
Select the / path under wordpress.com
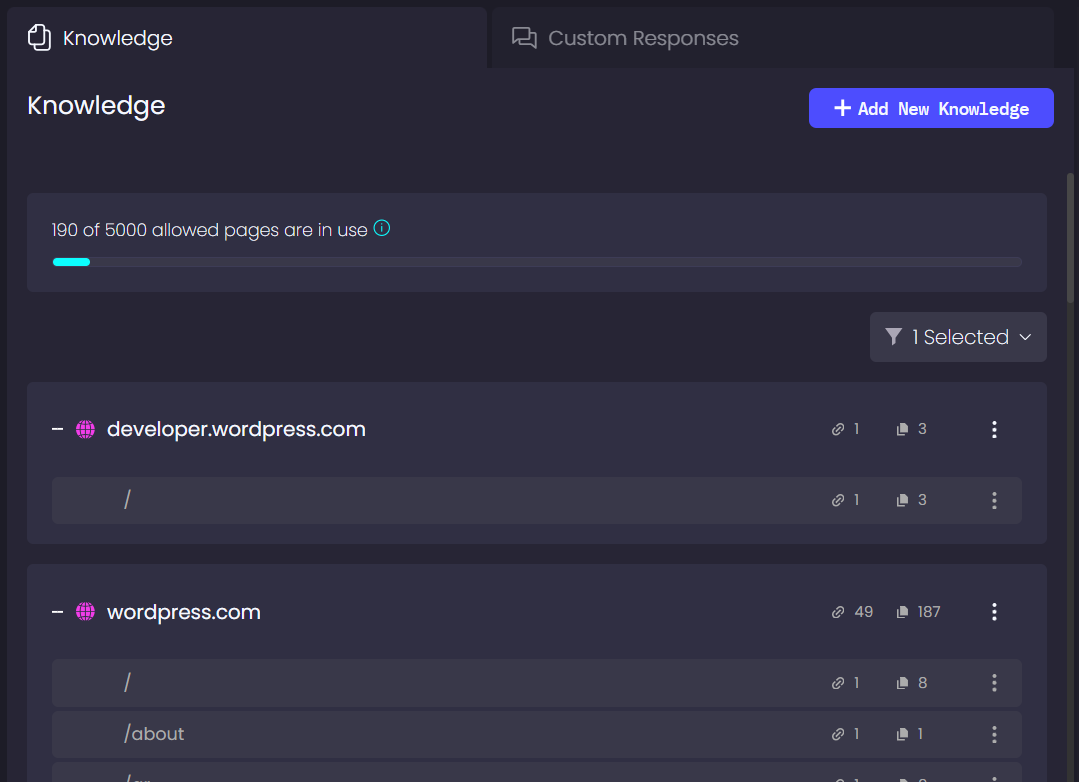point(127,683)
